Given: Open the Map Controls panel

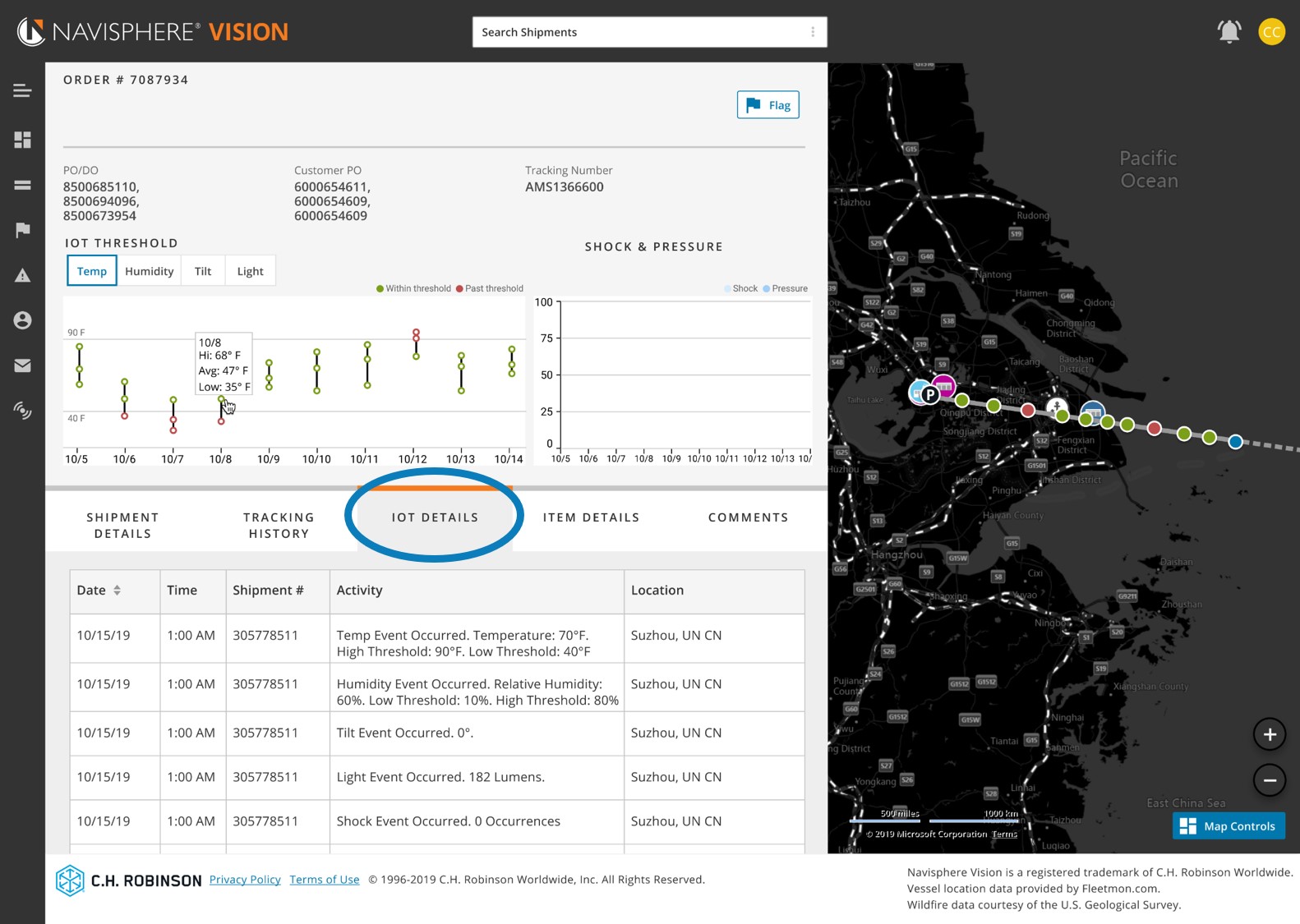Looking at the screenshot, I should click(x=1228, y=826).
